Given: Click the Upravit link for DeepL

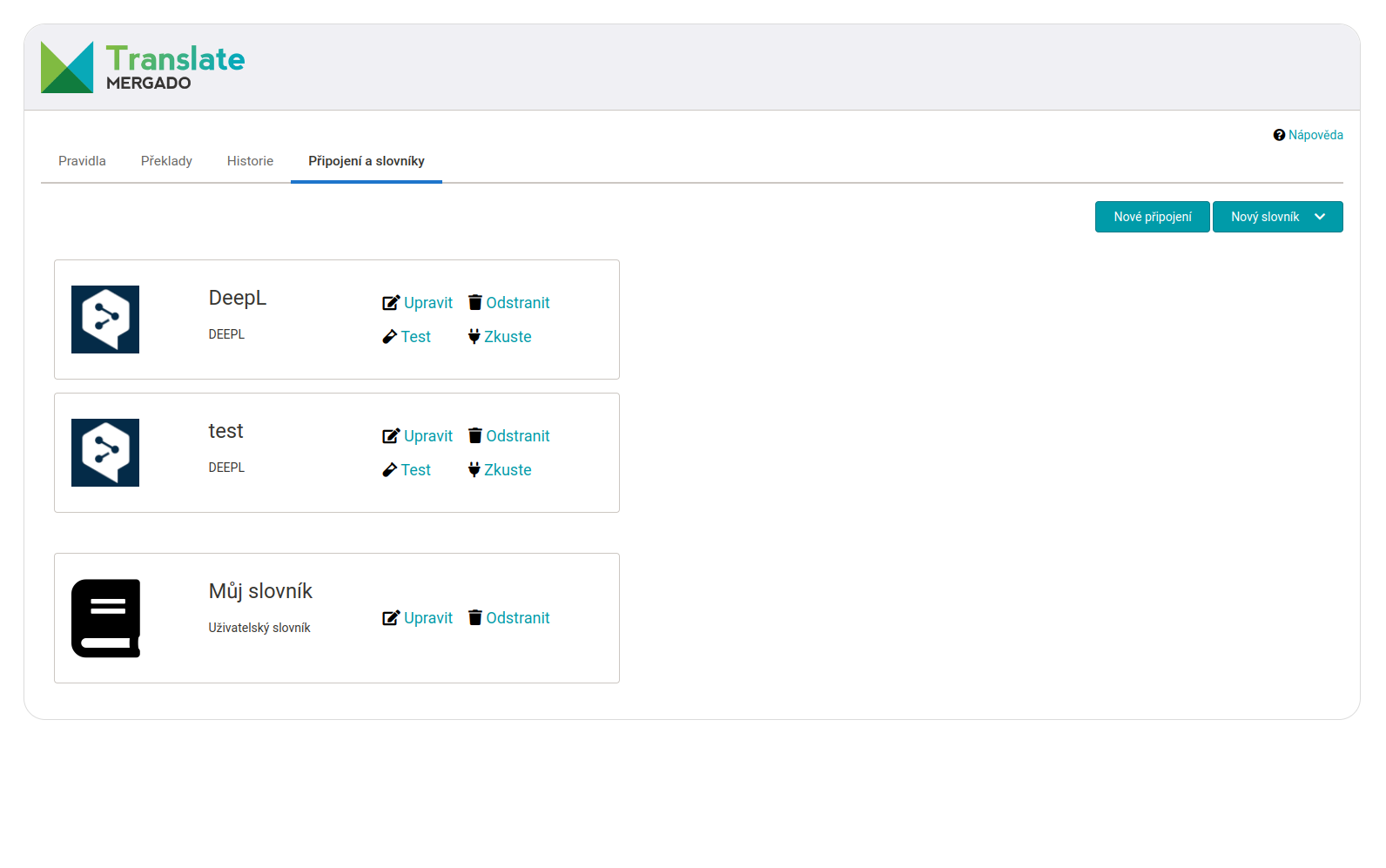Looking at the screenshot, I should point(428,303).
